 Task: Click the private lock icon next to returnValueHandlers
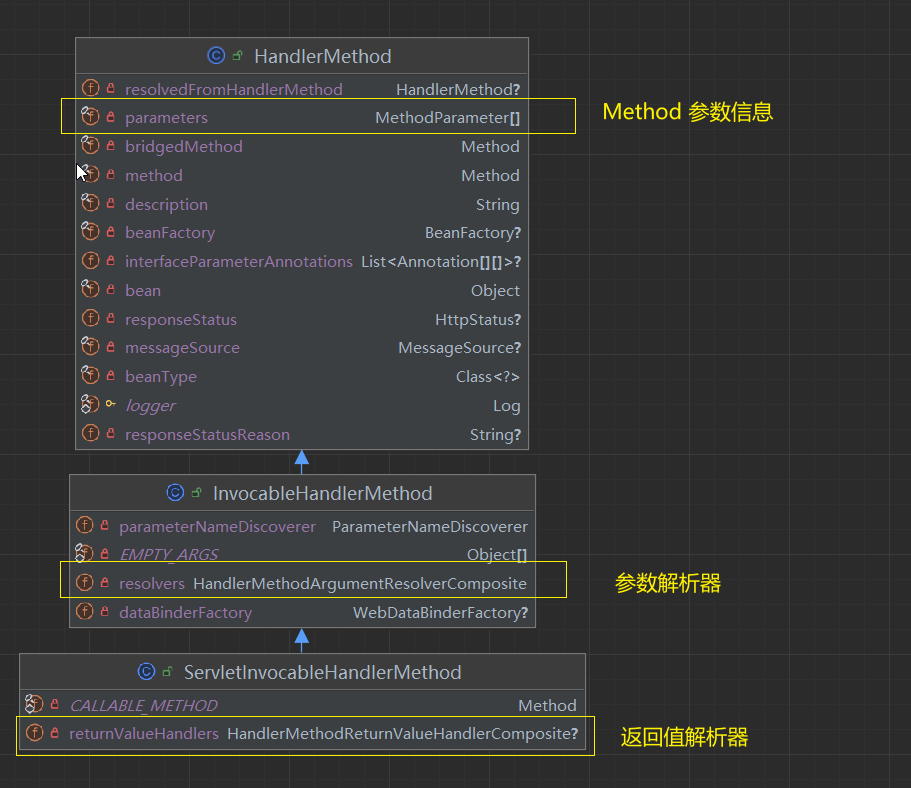[55, 733]
